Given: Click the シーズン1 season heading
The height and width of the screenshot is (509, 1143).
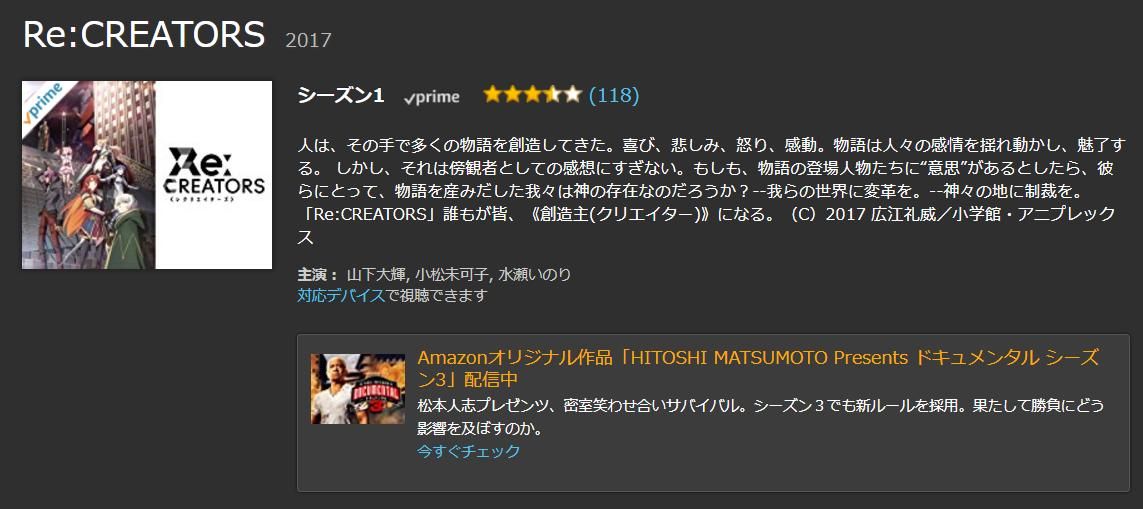Looking at the screenshot, I should (341, 96).
